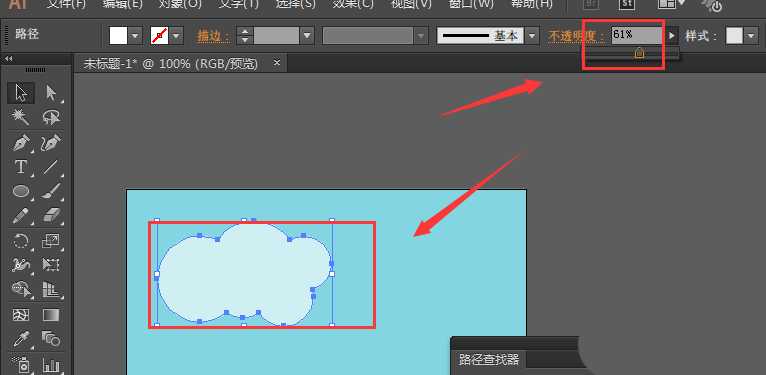Select the Gradient tool

(51, 315)
